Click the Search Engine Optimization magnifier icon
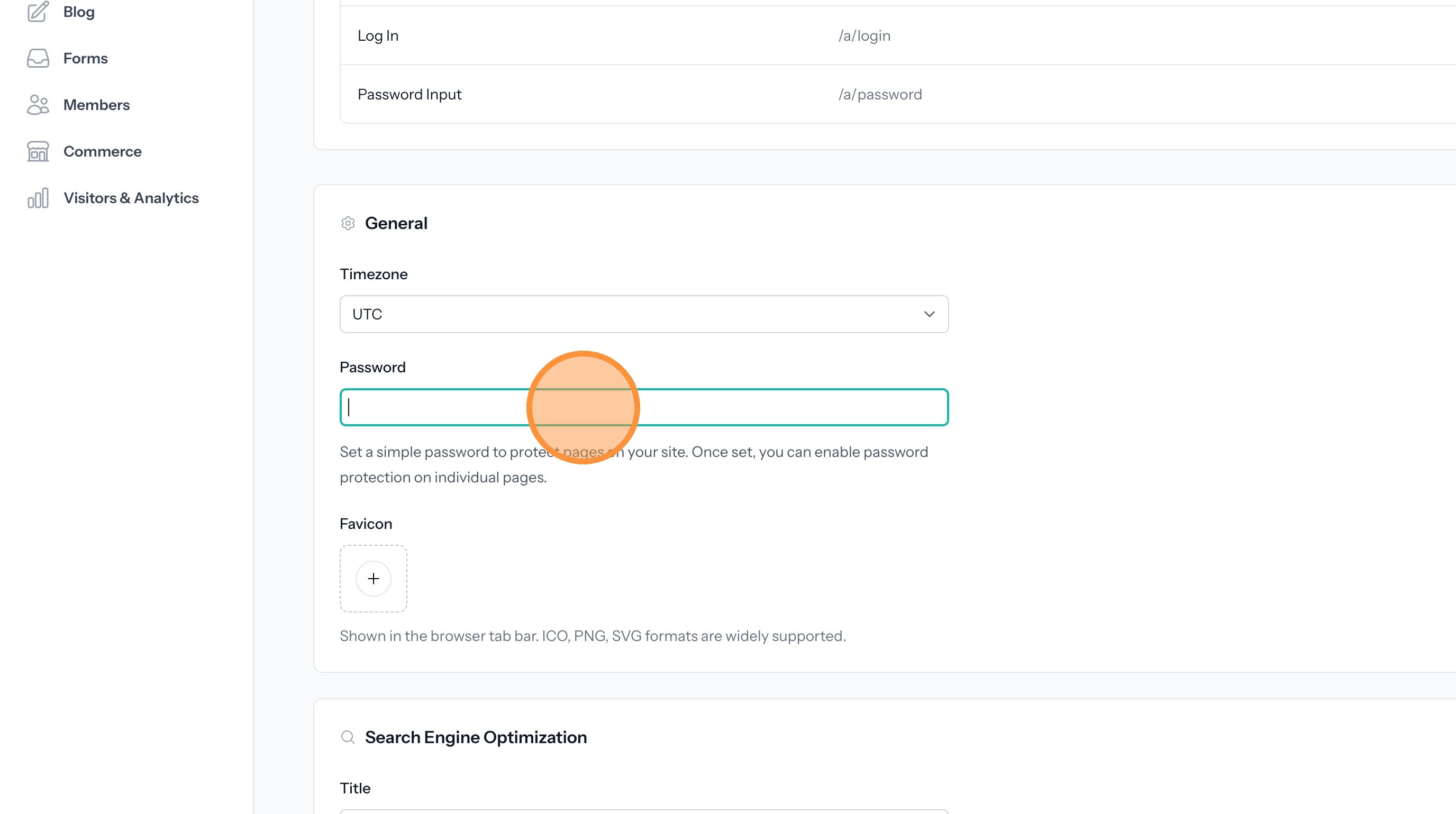Image resolution: width=1456 pixels, height=814 pixels. click(x=348, y=738)
